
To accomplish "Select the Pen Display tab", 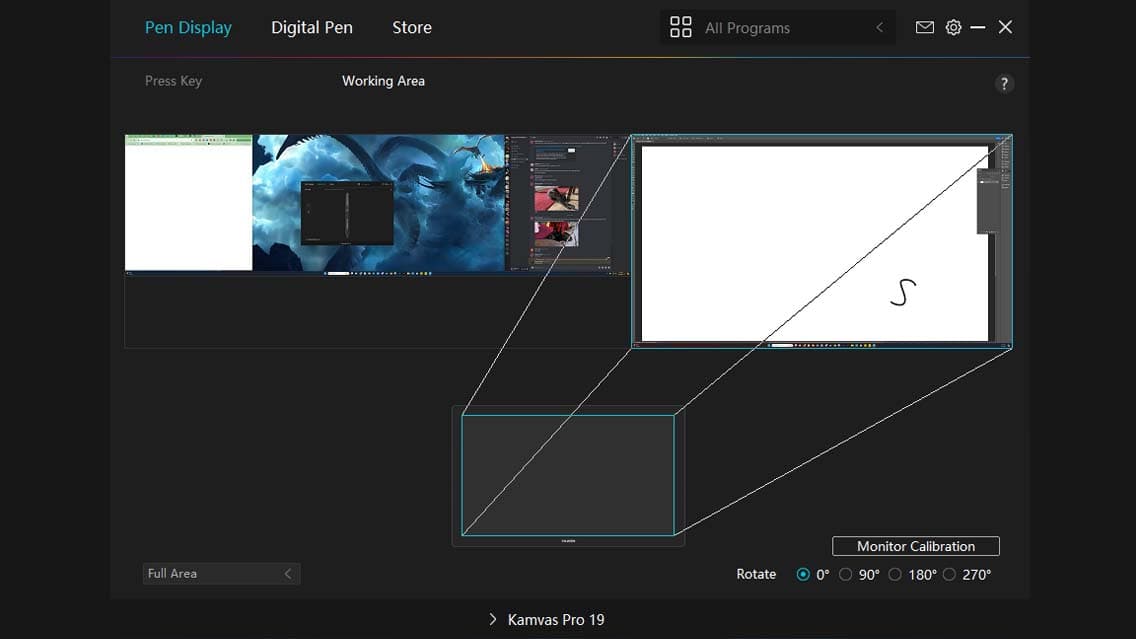I will 188,27.
